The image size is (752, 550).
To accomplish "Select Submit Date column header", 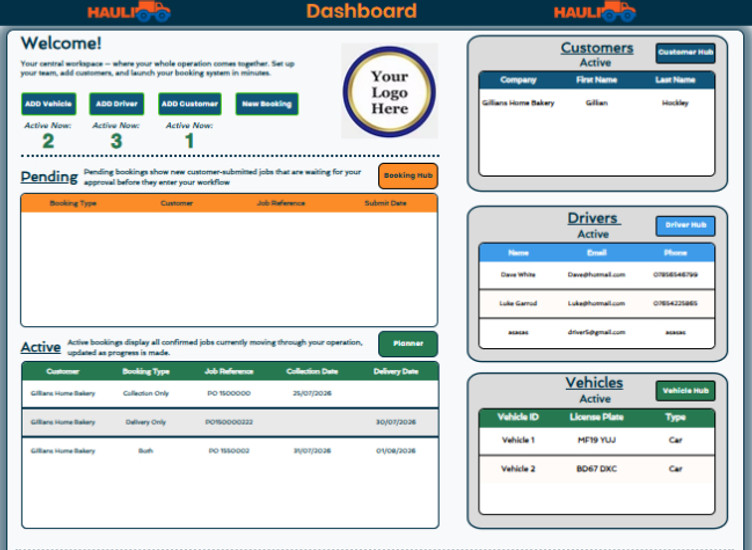I will [x=386, y=203].
